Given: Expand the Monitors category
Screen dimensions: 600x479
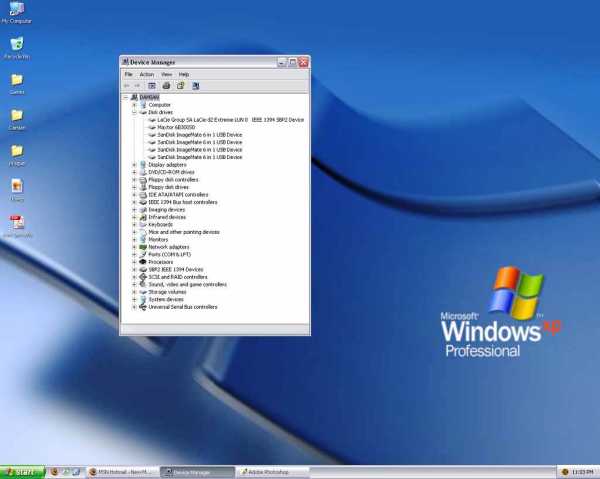Looking at the screenshot, I should [134, 240].
